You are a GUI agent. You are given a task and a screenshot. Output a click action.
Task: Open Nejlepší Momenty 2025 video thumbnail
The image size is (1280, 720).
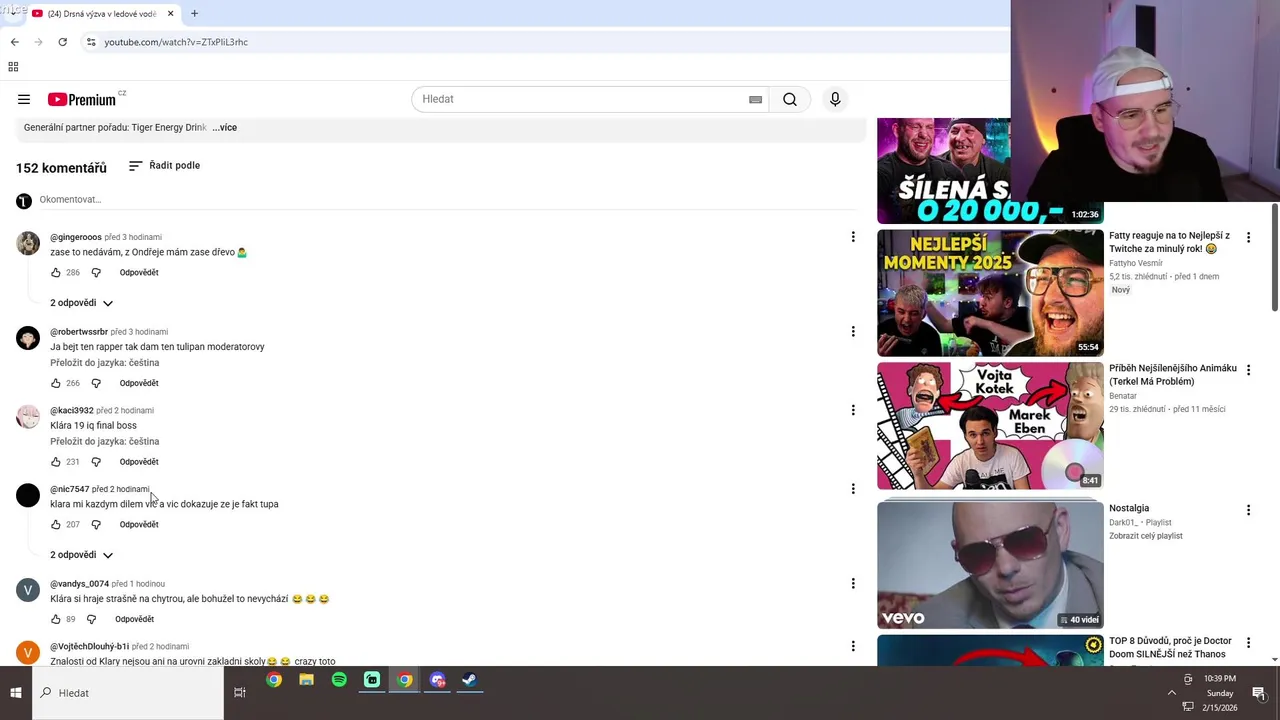(x=990, y=293)
